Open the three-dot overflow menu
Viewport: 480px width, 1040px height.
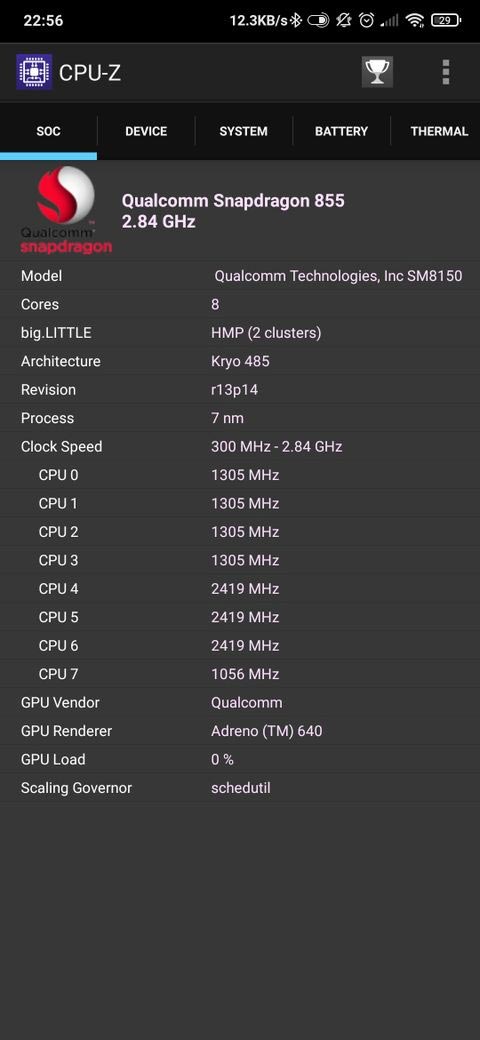(446, 72)
